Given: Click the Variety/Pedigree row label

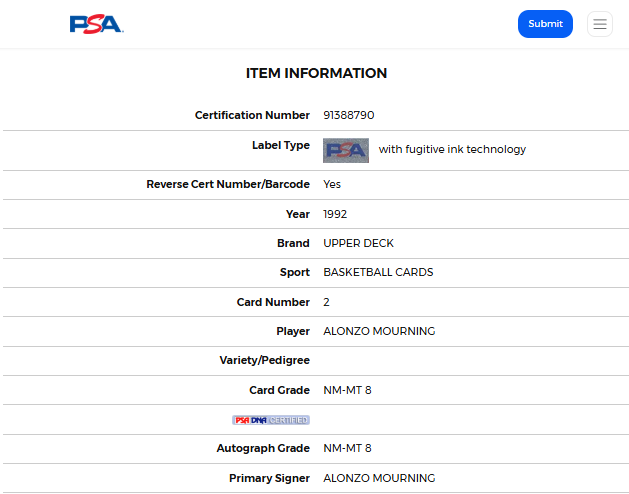Looking at the screenshot, I should click(x=265, y=360).
